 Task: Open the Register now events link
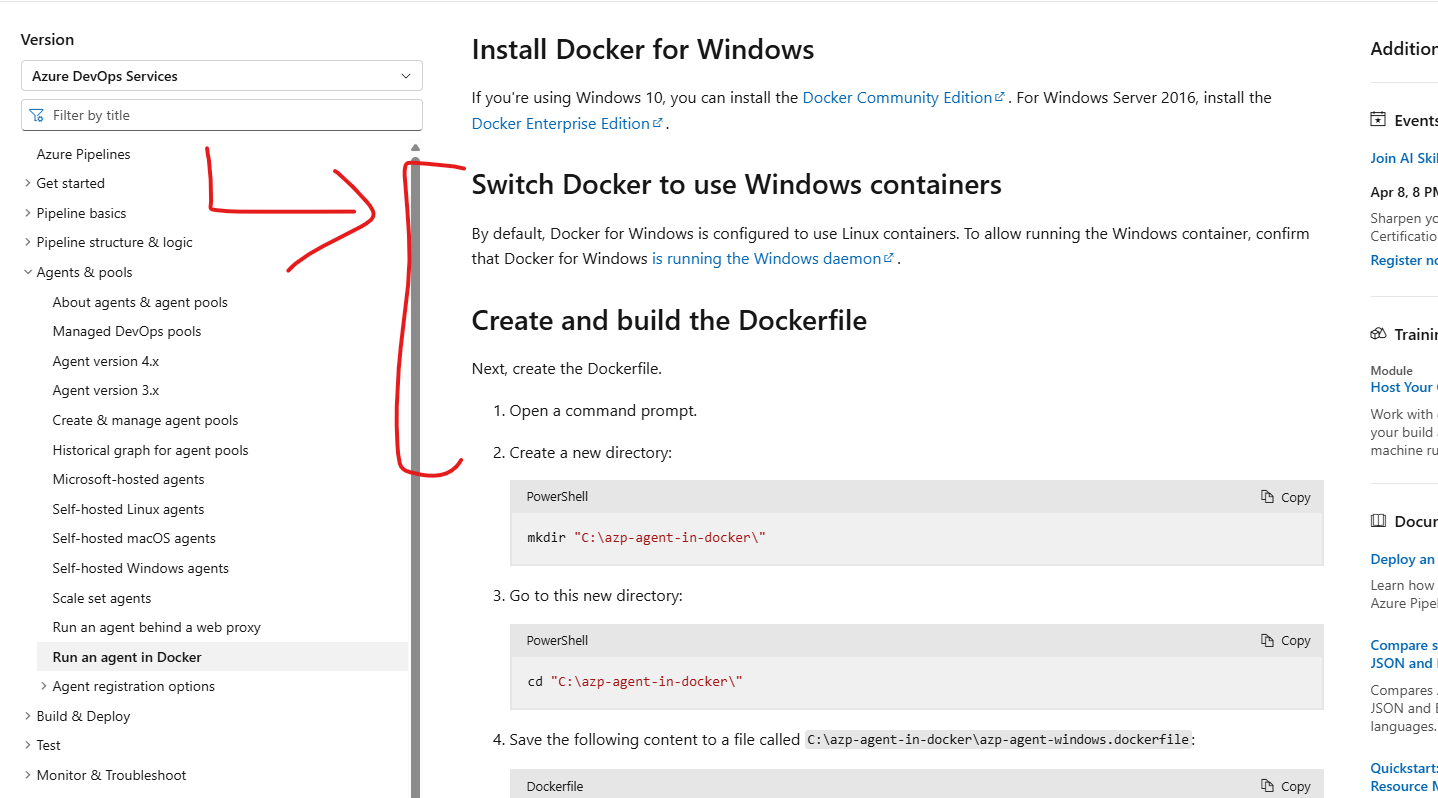click(x=1404, y=260)
